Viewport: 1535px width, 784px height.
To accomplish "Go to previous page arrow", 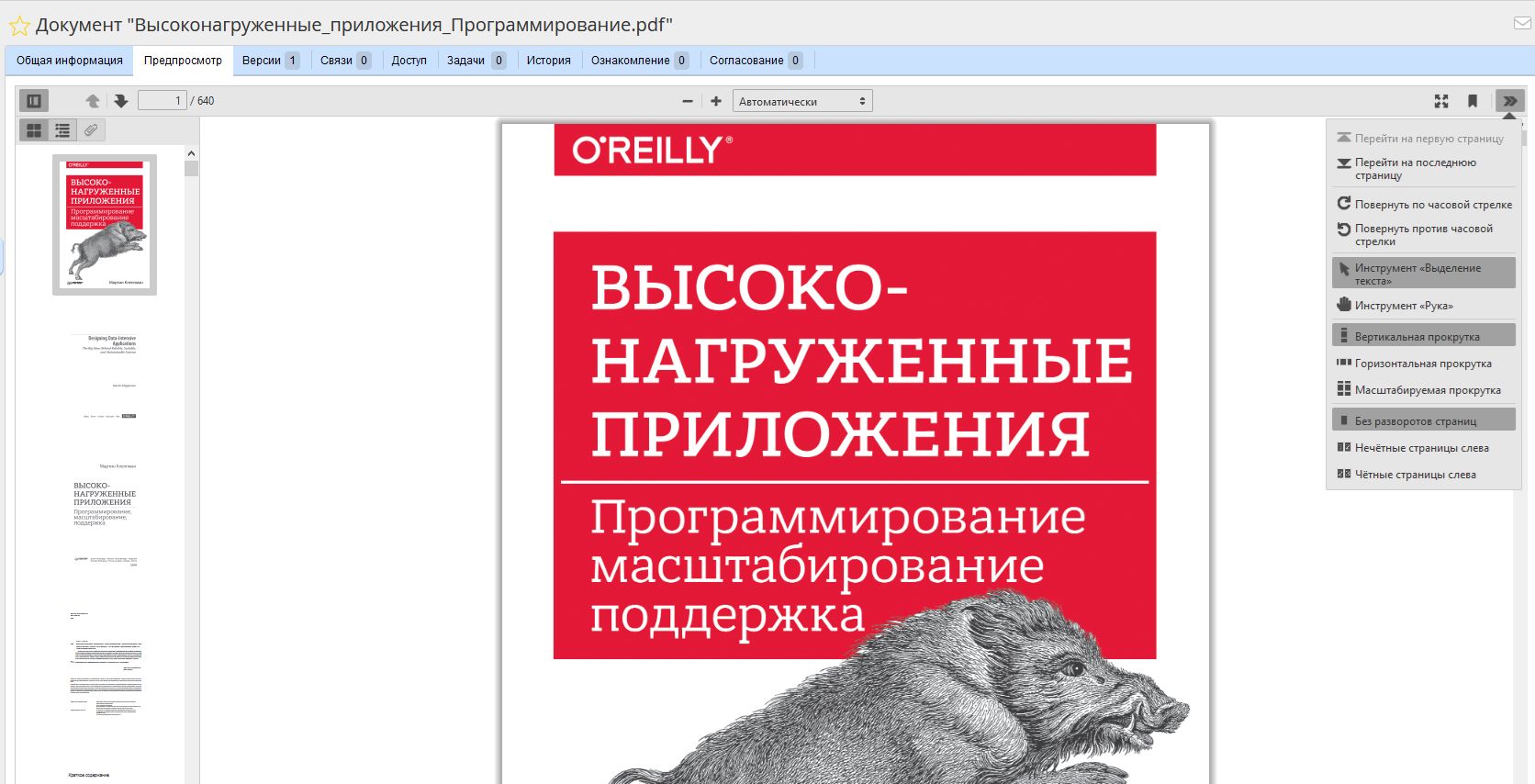I will tap(92, 101).
